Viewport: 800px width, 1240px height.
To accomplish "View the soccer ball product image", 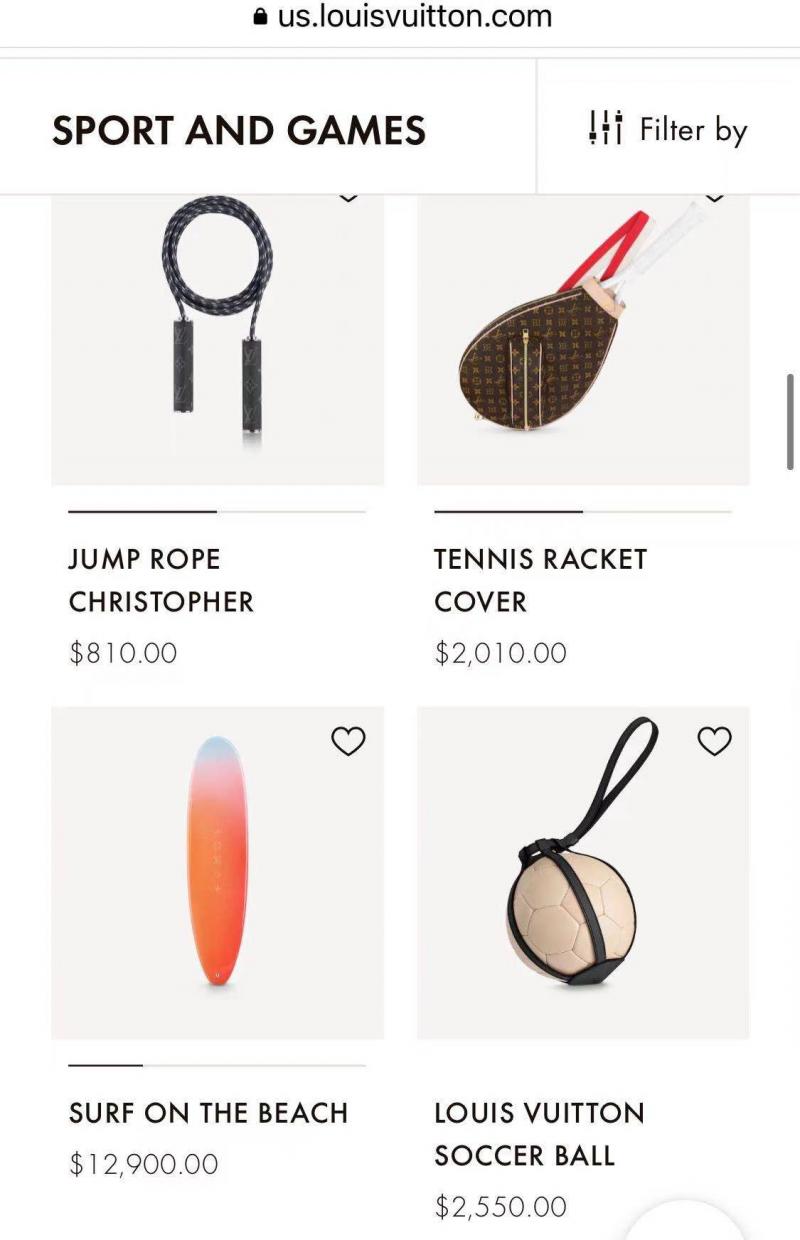I will [x=583, y=873].
